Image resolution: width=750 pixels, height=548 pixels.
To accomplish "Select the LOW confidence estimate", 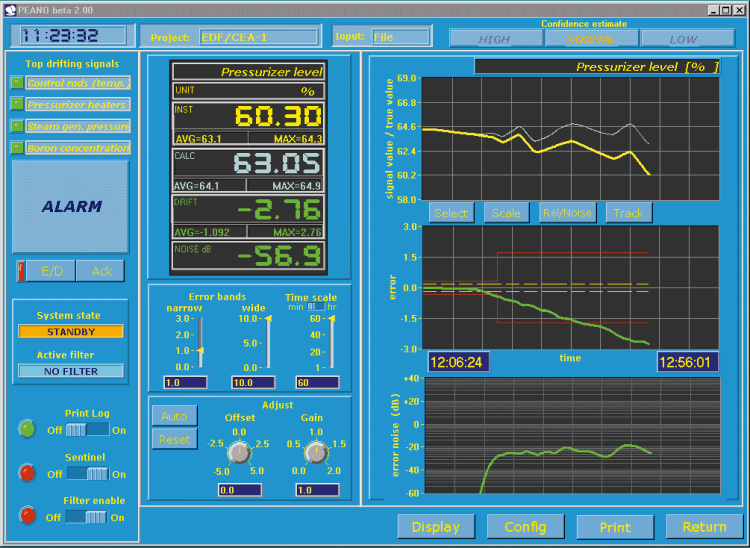I will click(685, 38).
